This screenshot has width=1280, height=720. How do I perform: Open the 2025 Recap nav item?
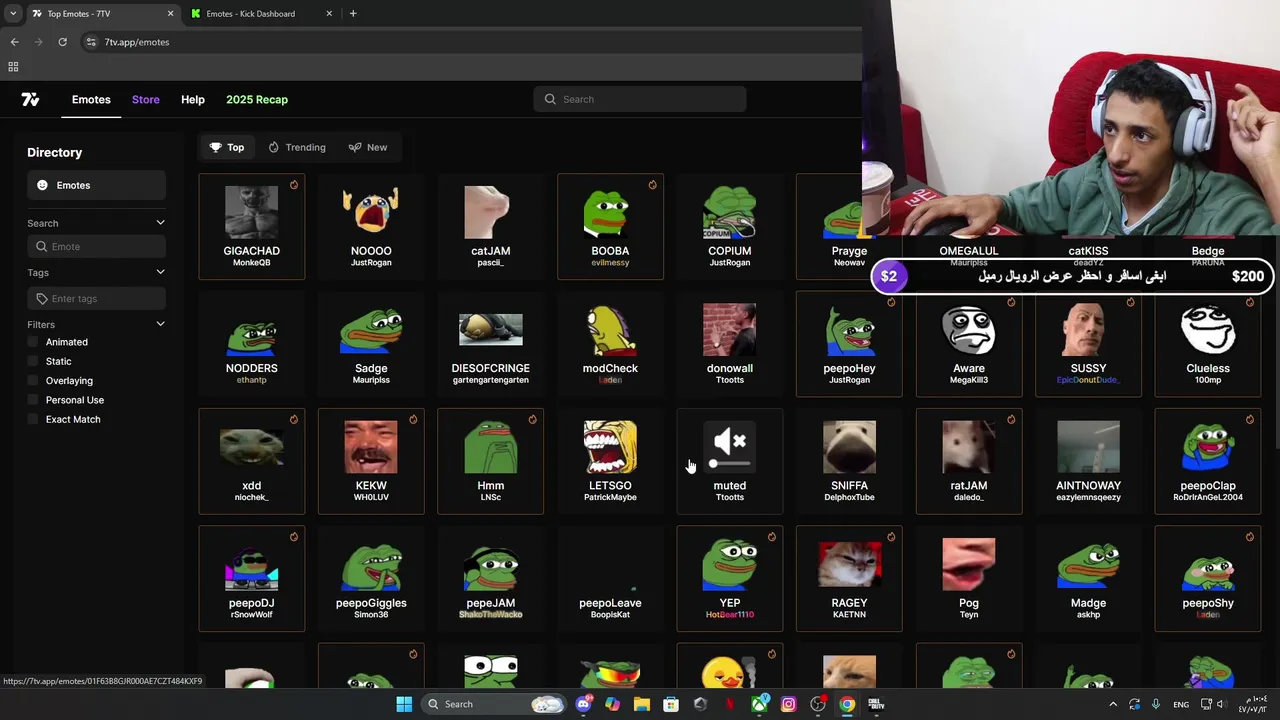pyautogui.click(x=257, y=99)
